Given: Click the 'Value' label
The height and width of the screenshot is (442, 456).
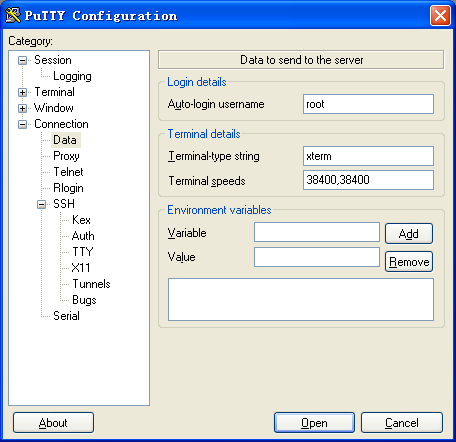Looking at the screenshot, I should click(181, 257).
